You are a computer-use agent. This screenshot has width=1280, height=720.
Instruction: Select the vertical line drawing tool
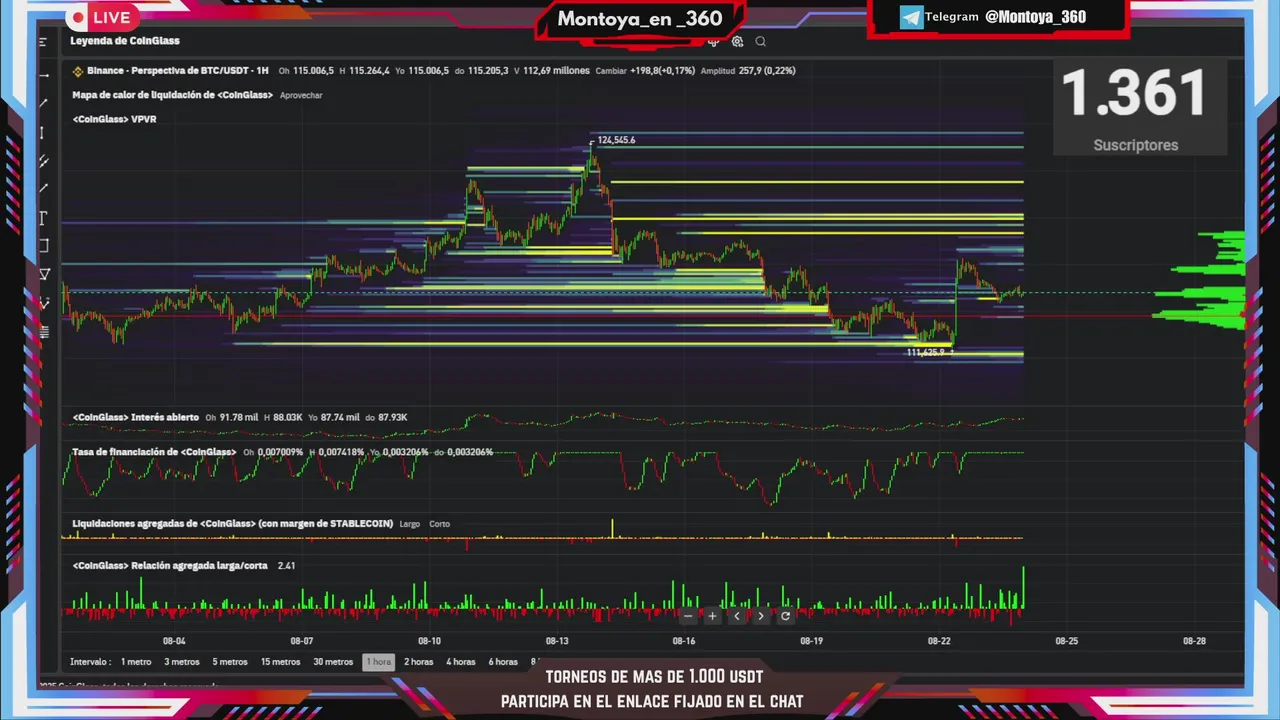click(x=42, y=133)
